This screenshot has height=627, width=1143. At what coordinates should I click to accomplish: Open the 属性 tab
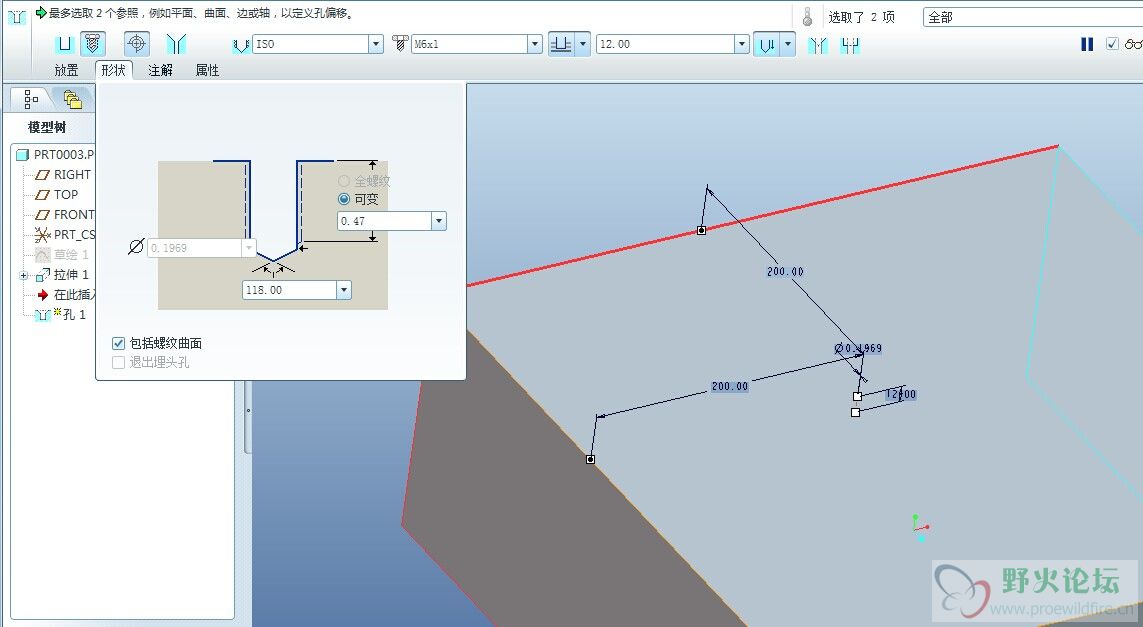pos(207,70)
